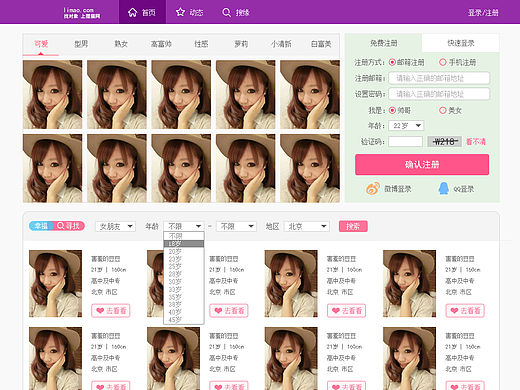Click the magnifier icon in the 寻找 pill
The width and height of the screenshot is (520, 390).
[x=60, y=226]
